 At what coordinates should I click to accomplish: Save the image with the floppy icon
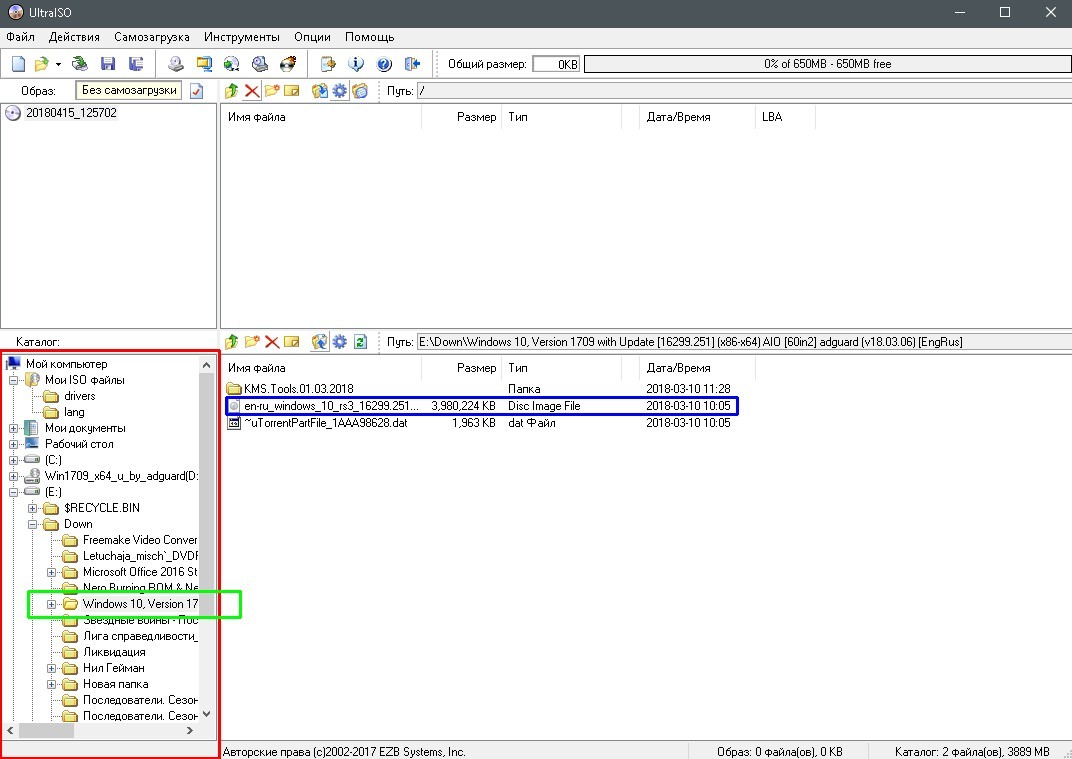pyautogui.click(x=108, y=64)
